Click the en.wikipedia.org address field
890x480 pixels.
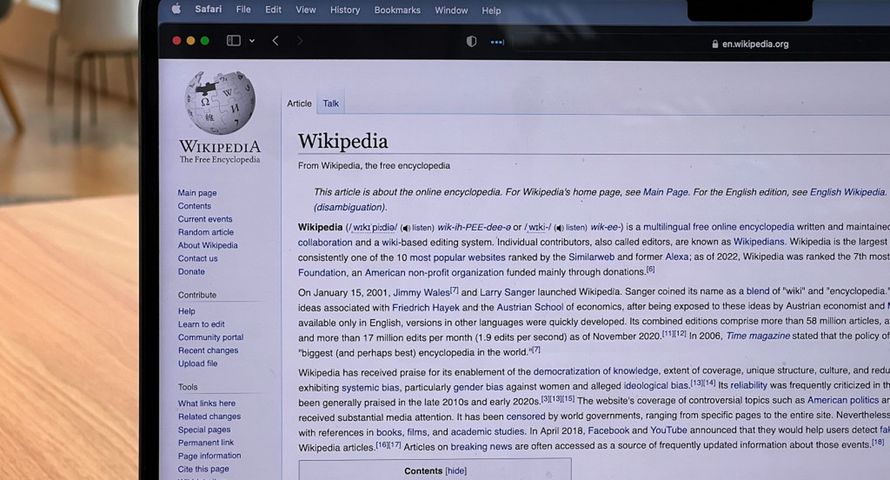coord(749,44)
